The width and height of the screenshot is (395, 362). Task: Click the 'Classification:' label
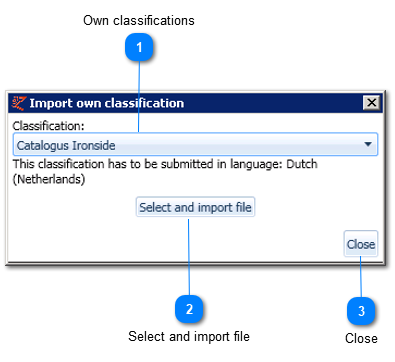click(48, 126)
